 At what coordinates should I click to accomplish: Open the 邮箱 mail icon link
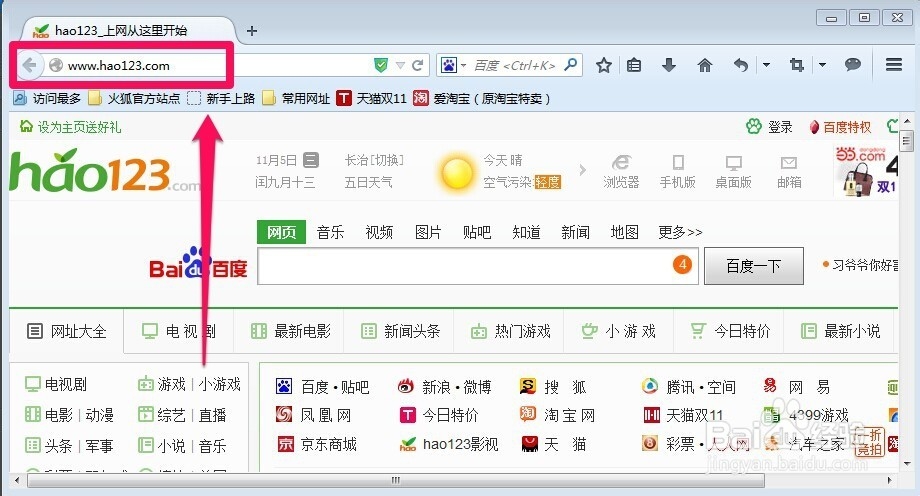point(789,172)
